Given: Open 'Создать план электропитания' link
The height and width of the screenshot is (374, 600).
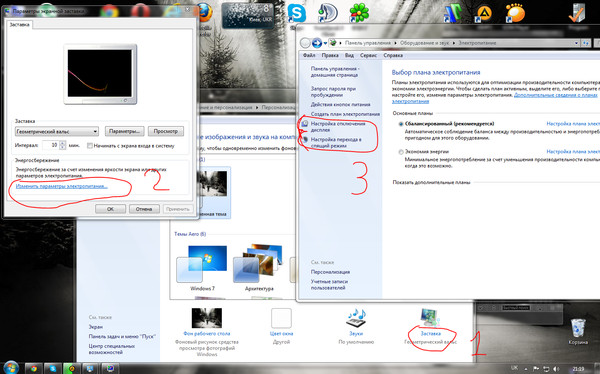Looking at the screenshot, I should 345,114.
